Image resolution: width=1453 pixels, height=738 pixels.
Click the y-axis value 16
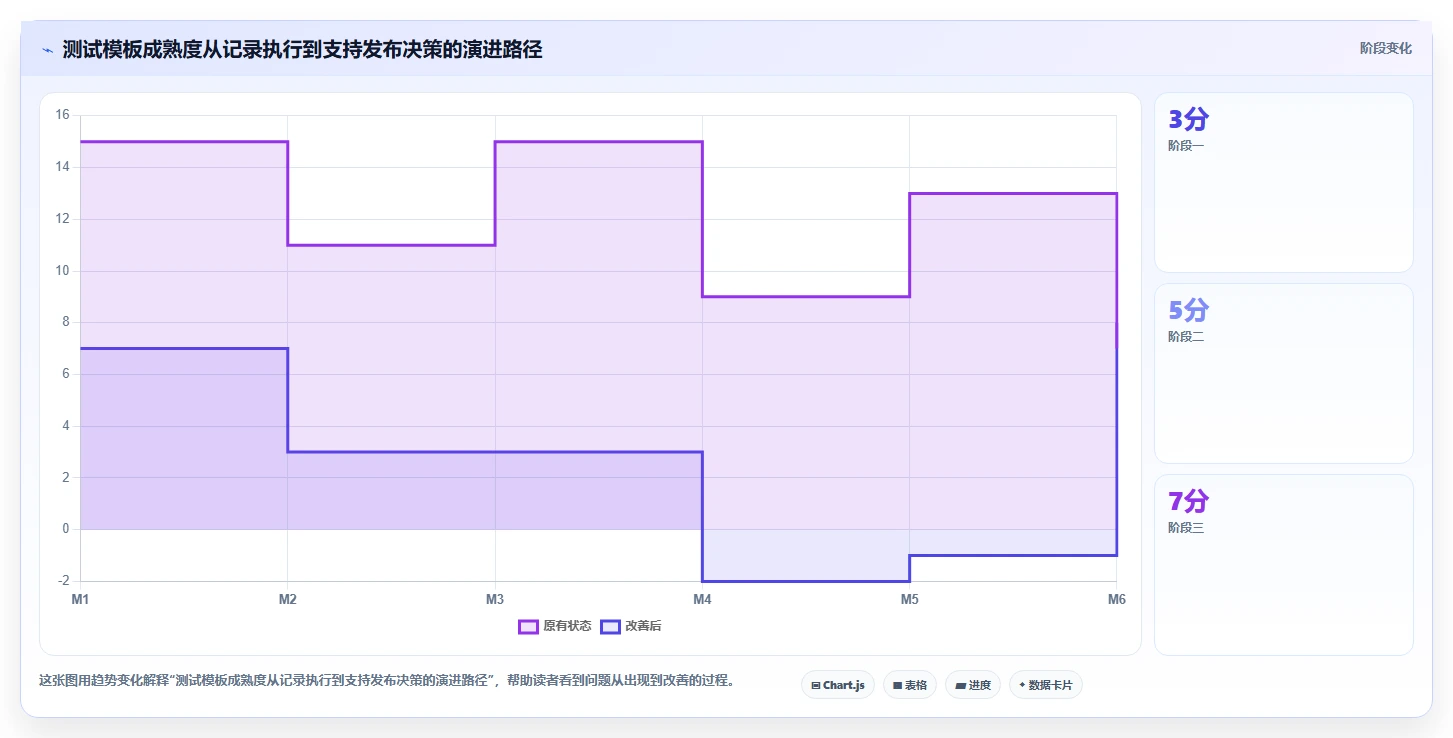point(62,115)
